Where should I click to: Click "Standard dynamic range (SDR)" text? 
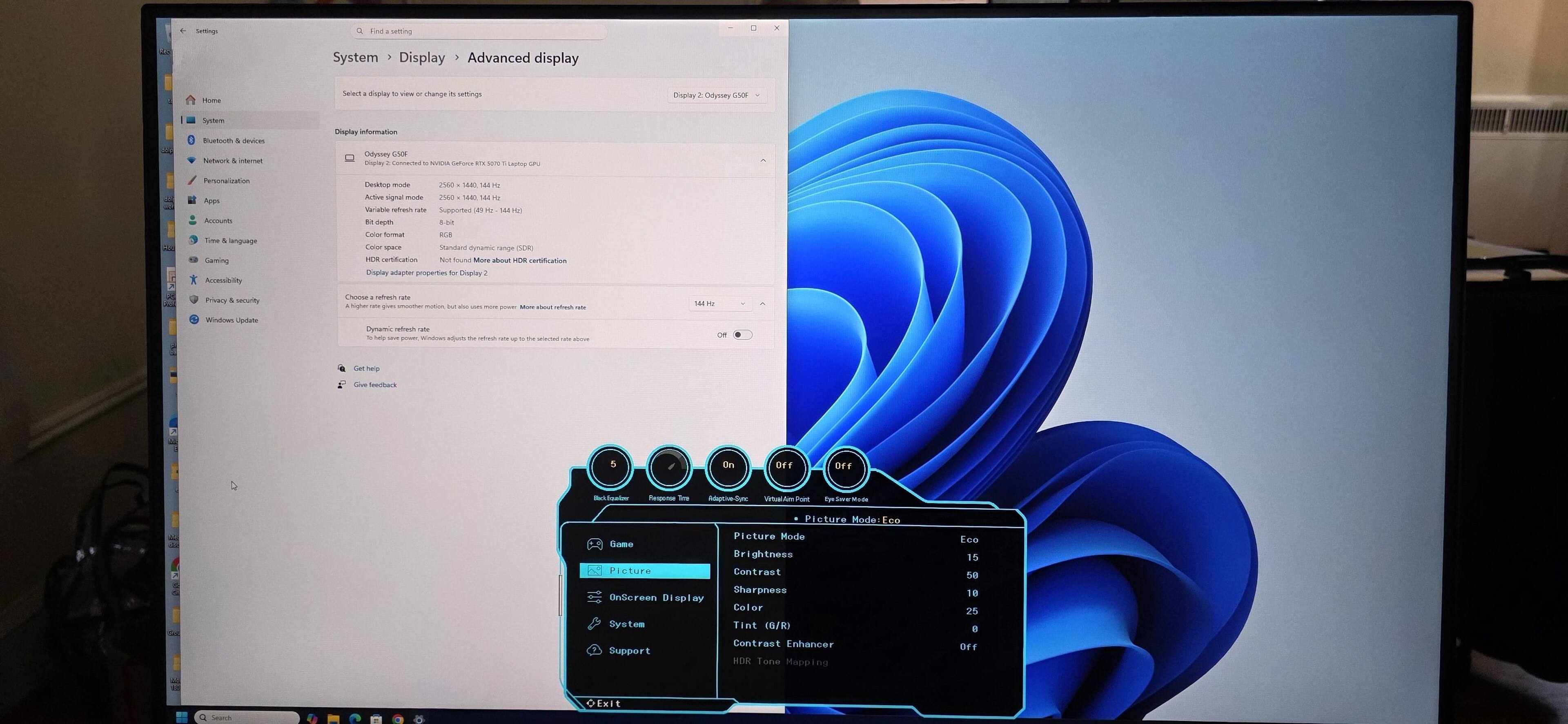(486, 248)
